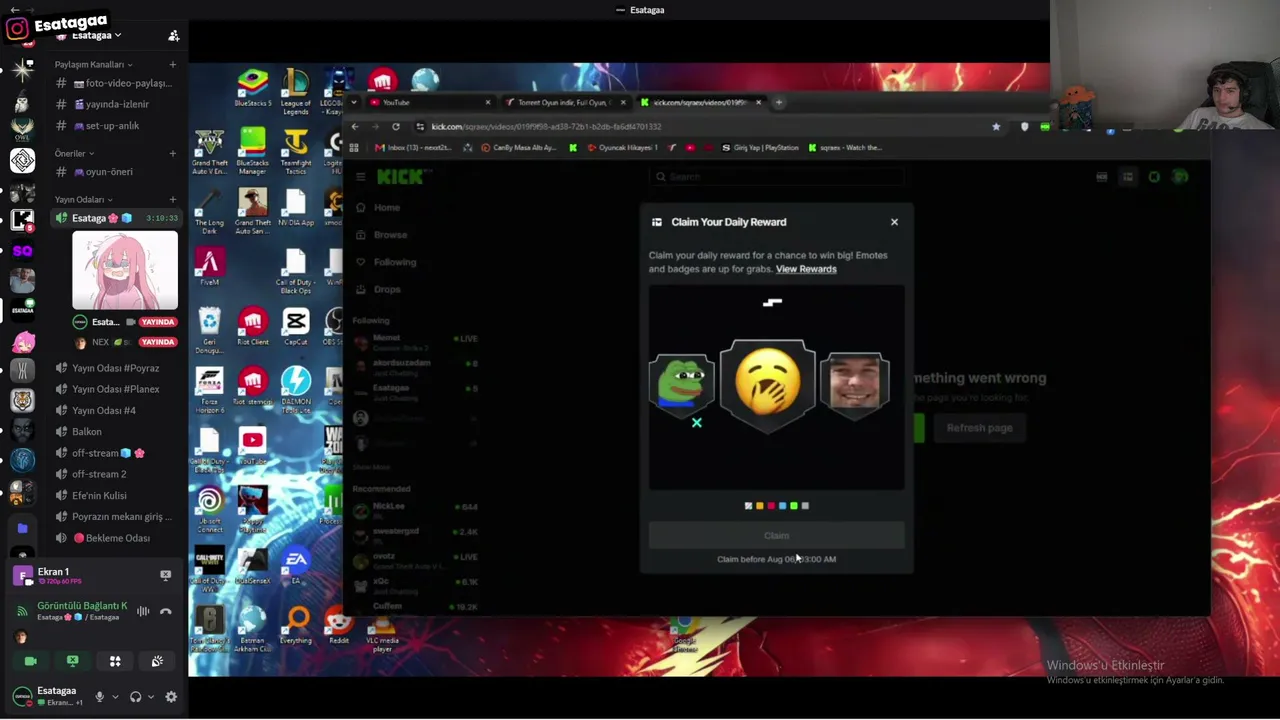1280x720 pixels.
Task: Disconnect from voice with the hang-up icon
Action: [166, 611]
